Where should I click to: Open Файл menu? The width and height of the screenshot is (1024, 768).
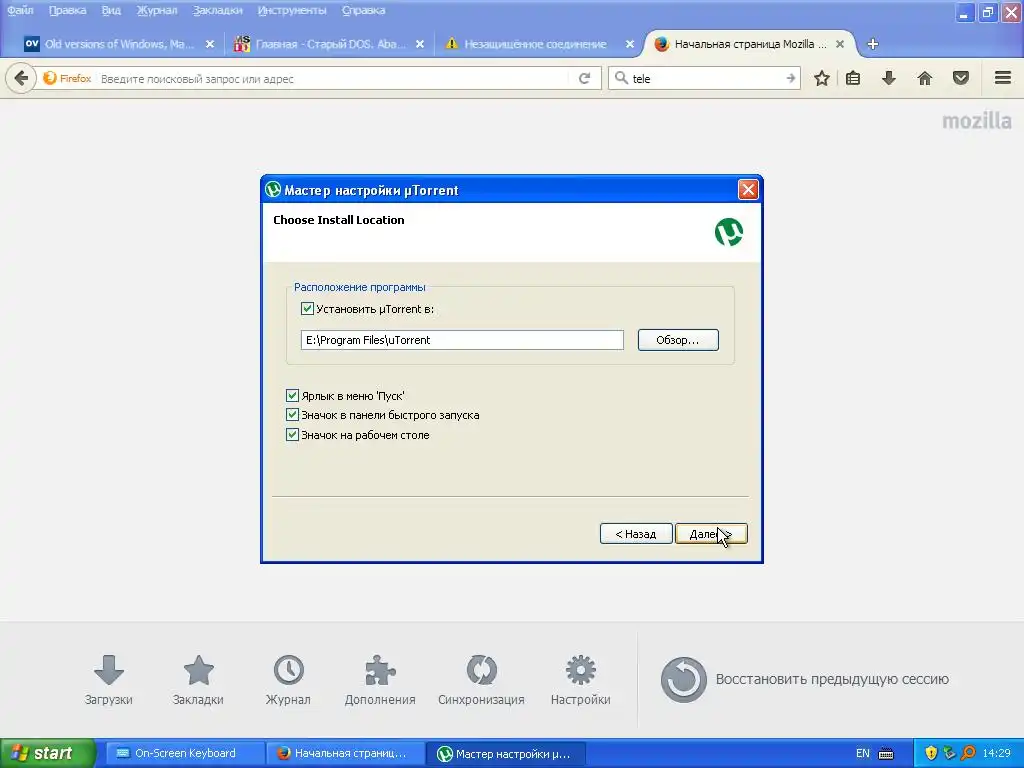tap(20, 10)
